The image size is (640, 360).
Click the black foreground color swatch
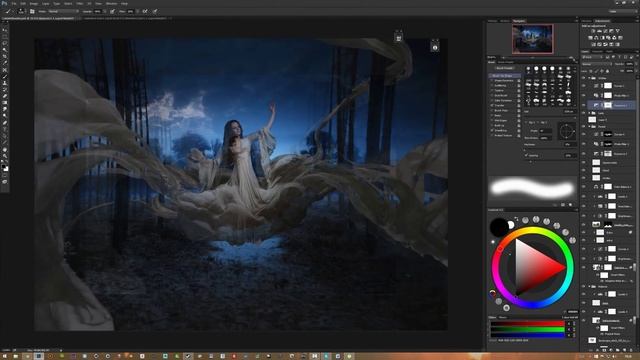coord(499,227)
